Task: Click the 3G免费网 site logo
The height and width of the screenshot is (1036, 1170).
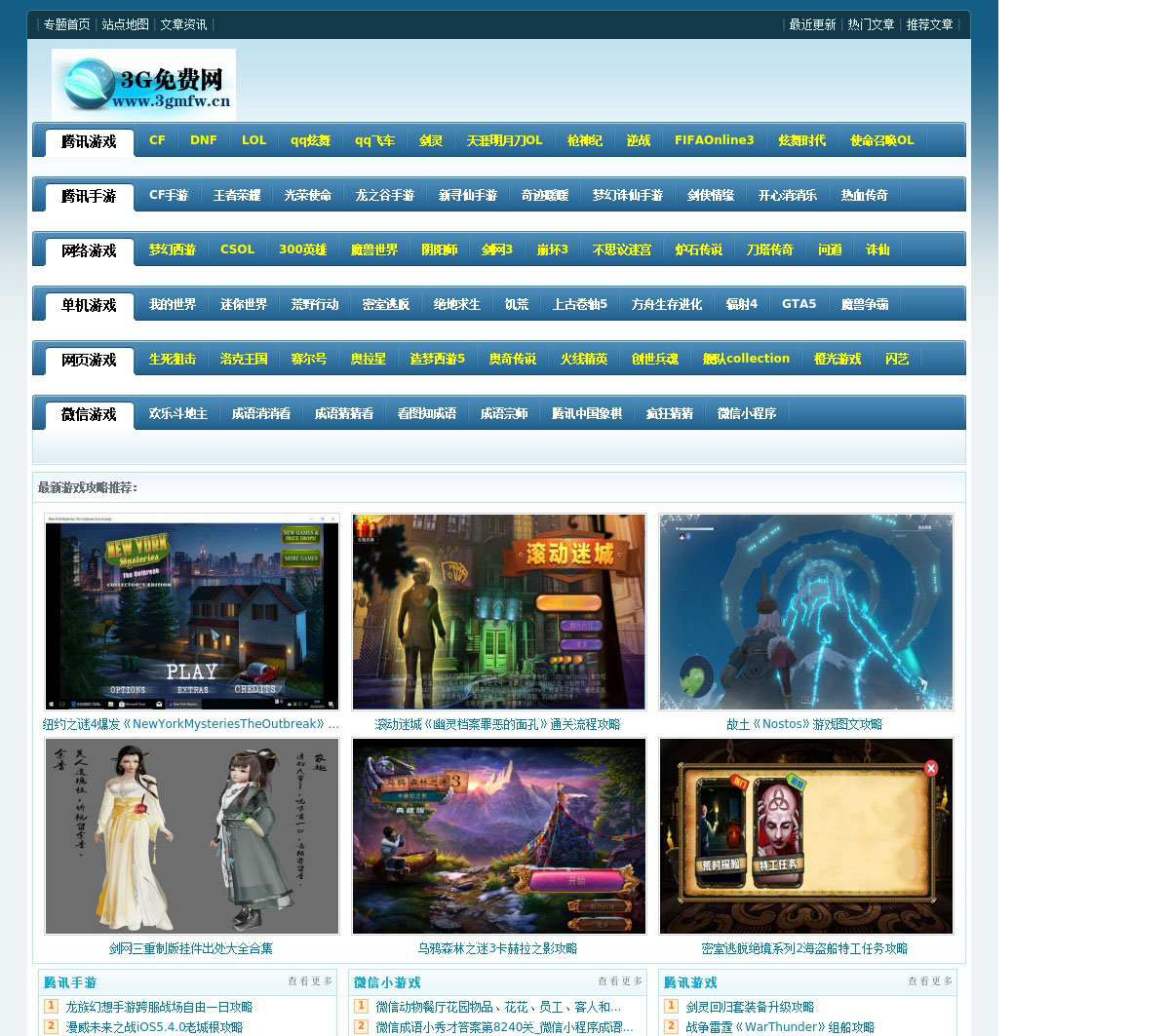Action: (143, 85)
